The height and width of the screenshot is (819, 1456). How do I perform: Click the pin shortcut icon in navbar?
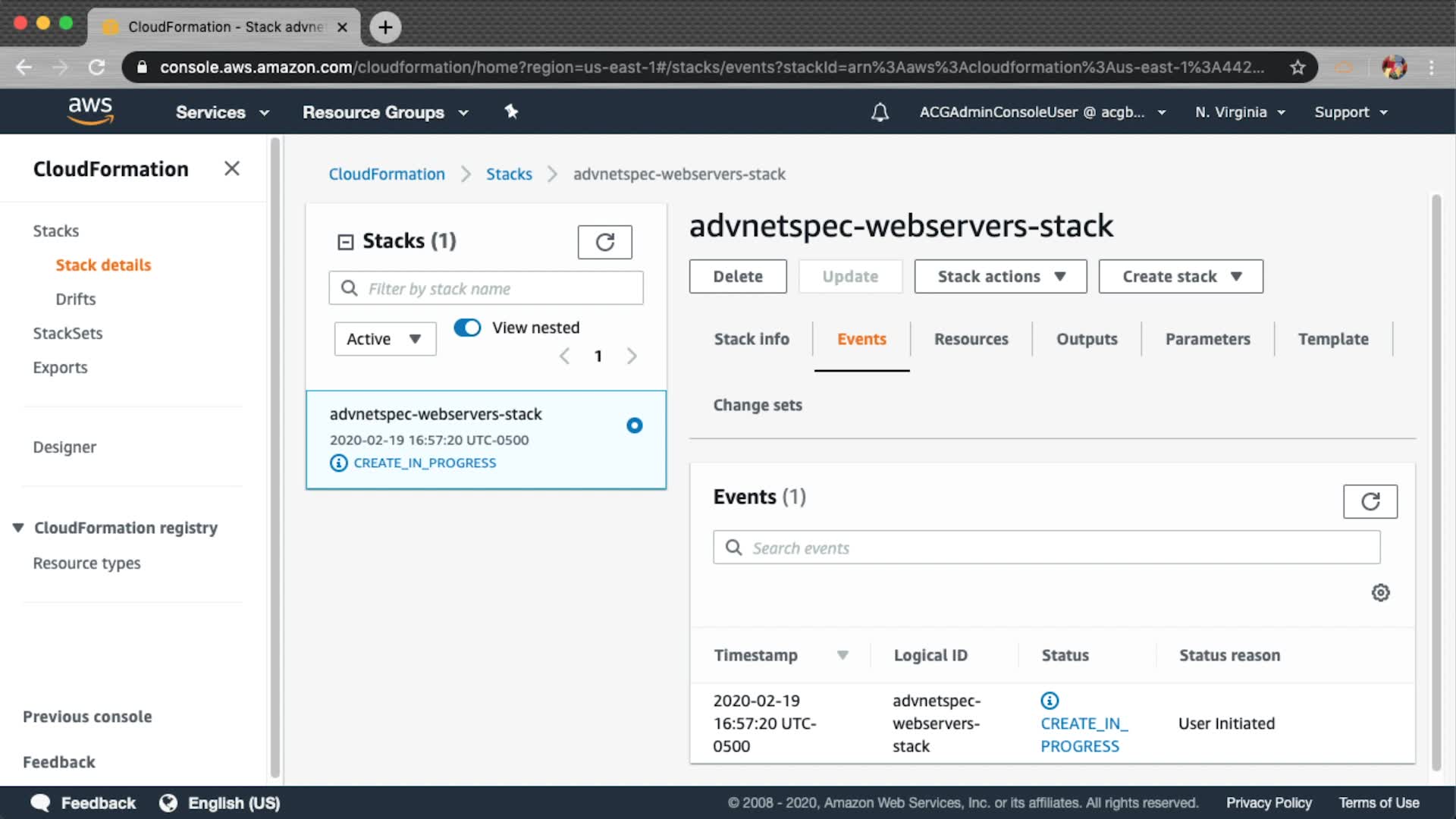point(511,112)
